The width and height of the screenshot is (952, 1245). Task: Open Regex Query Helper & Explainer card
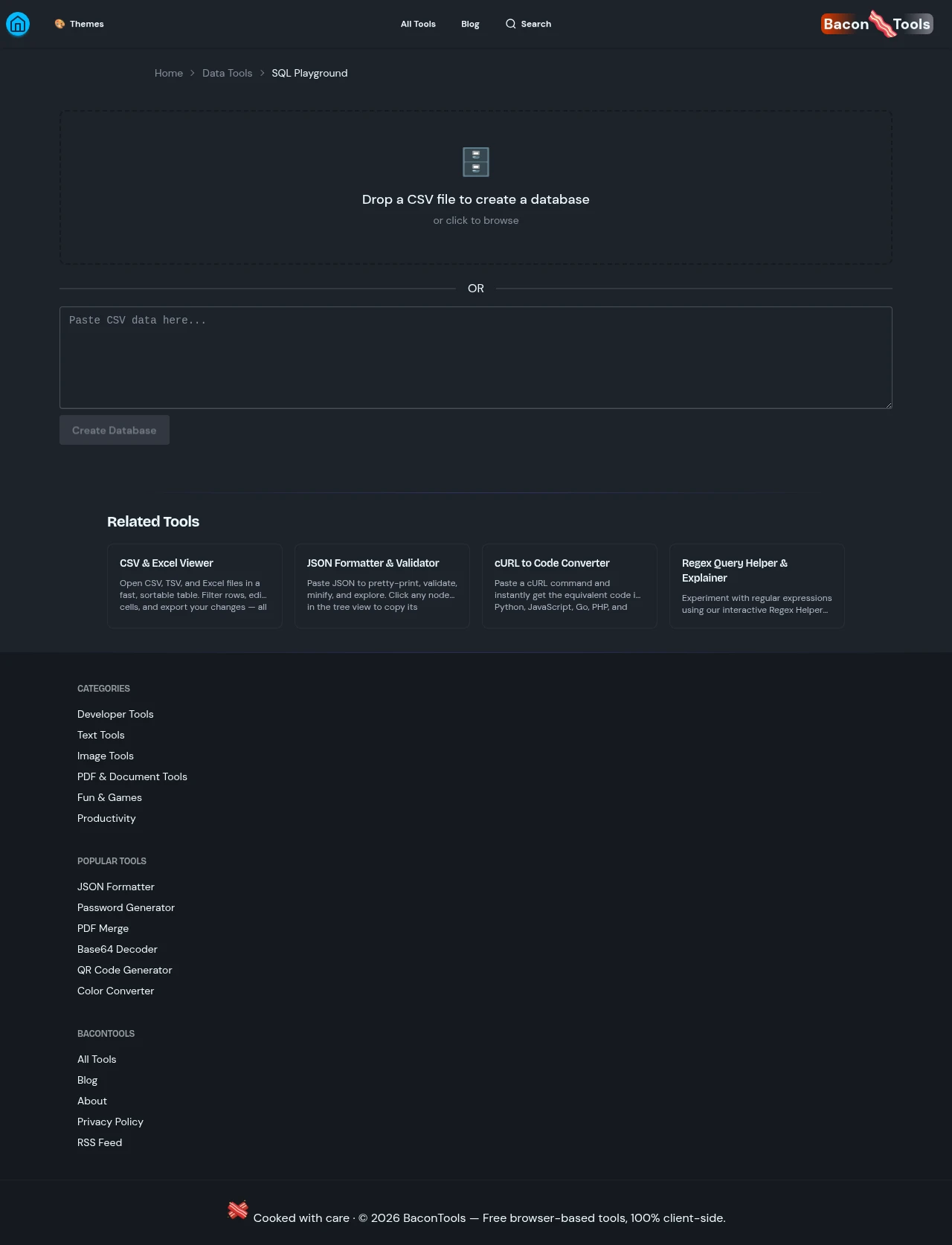(757, 586)
